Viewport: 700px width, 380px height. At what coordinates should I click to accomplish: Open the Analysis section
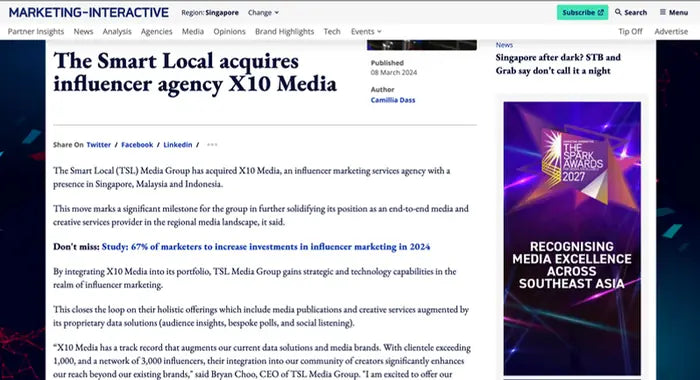(x=117, y=31)
